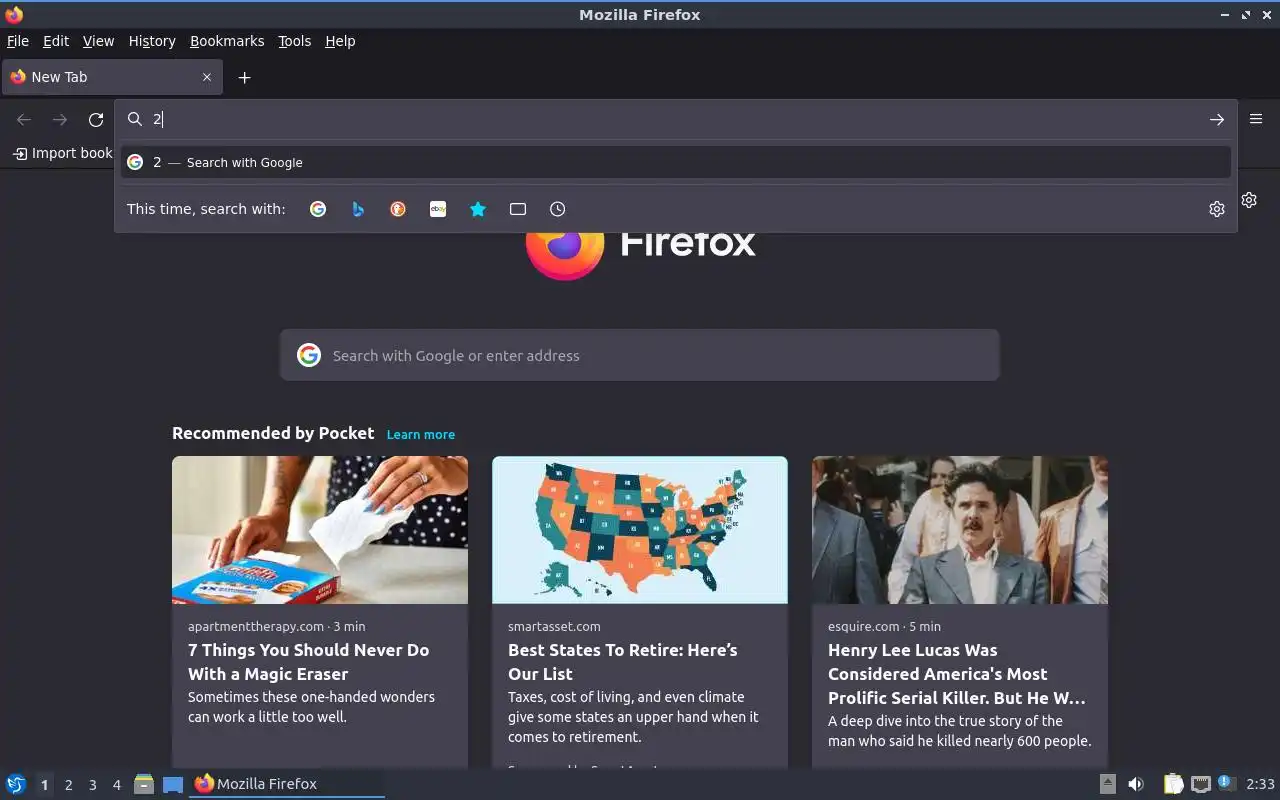
Task: Click the 'This time, search with:' label
Action: [x=206, y=209]
